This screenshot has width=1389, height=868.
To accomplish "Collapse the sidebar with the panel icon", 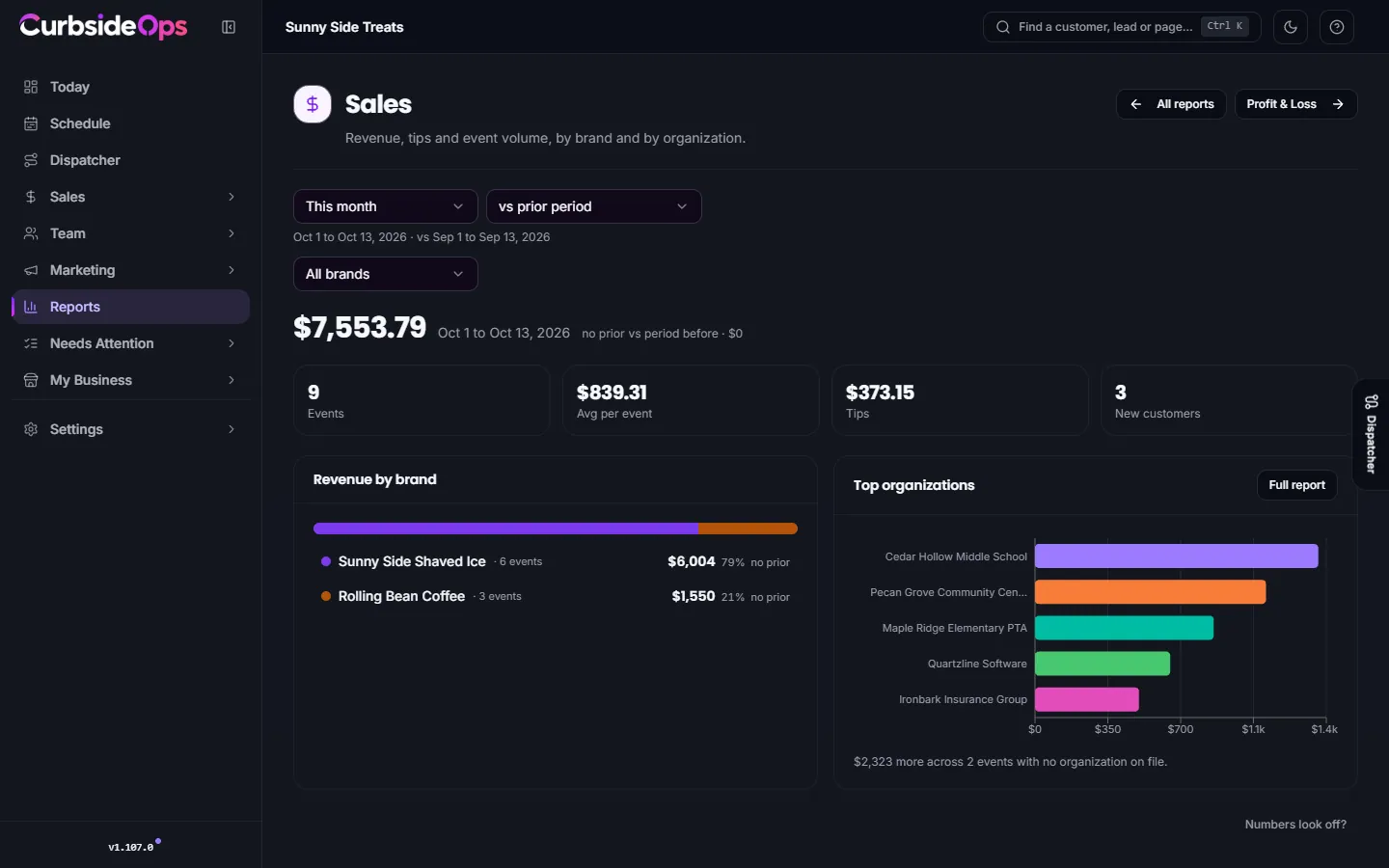I will (x=229, y=27).
